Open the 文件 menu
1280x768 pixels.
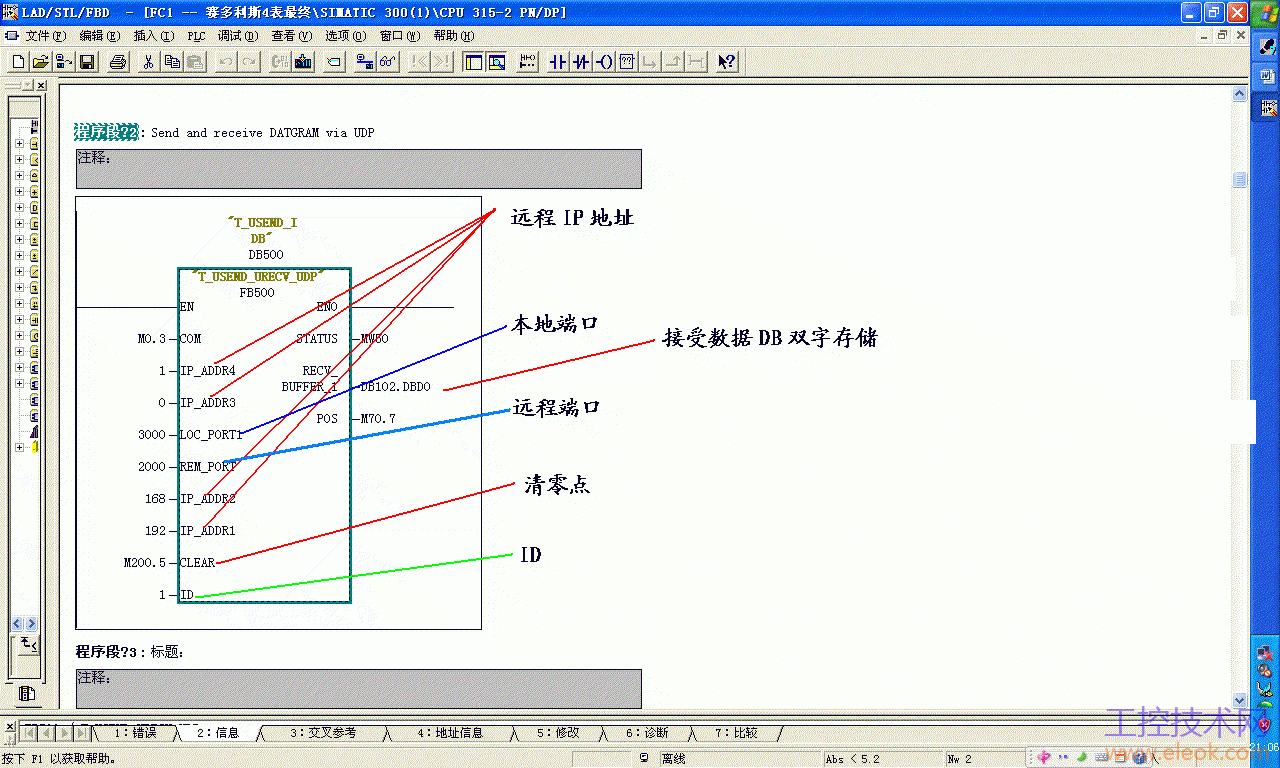(45, 35)
